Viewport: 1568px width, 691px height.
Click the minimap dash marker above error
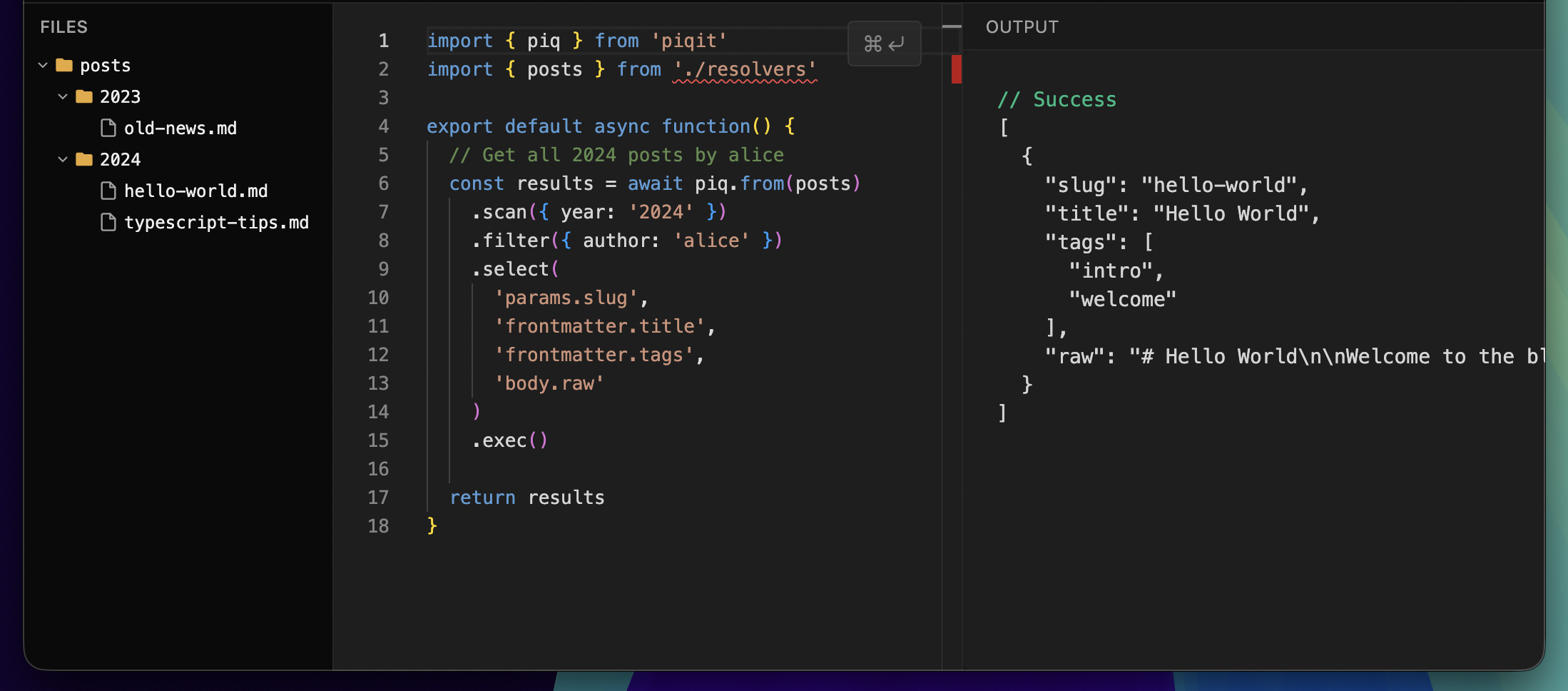click(x=952, y=26)
